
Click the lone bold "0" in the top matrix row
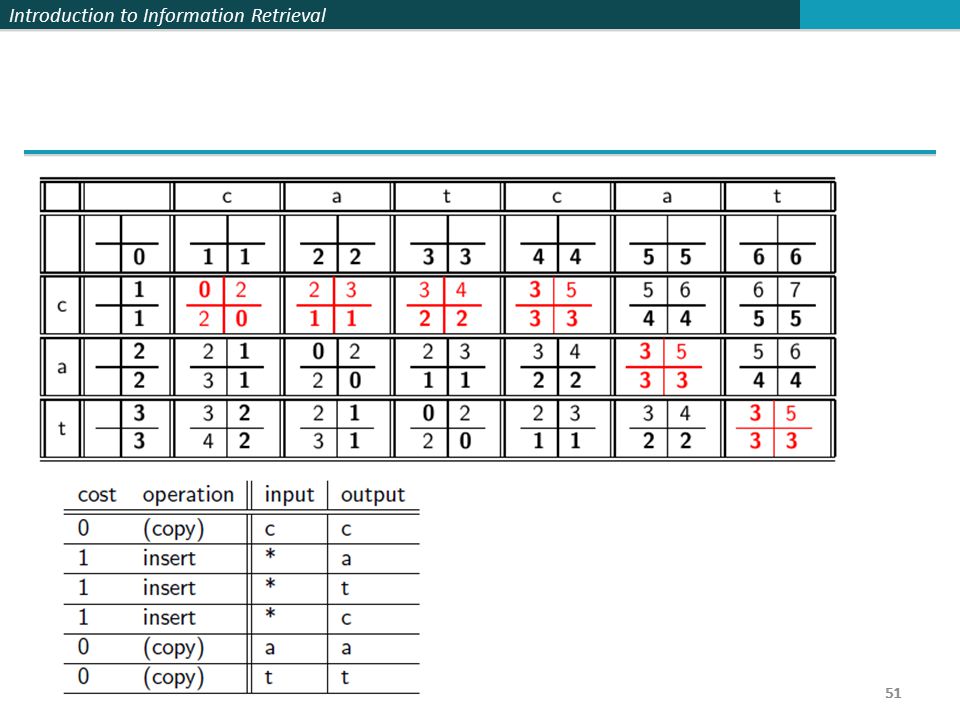[139, 257]
